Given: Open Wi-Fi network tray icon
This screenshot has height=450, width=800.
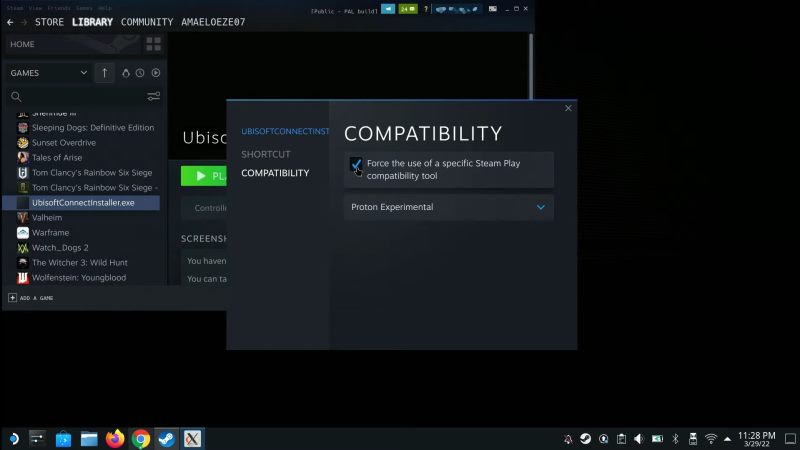Looking at the screenshot, I should 711,439.
